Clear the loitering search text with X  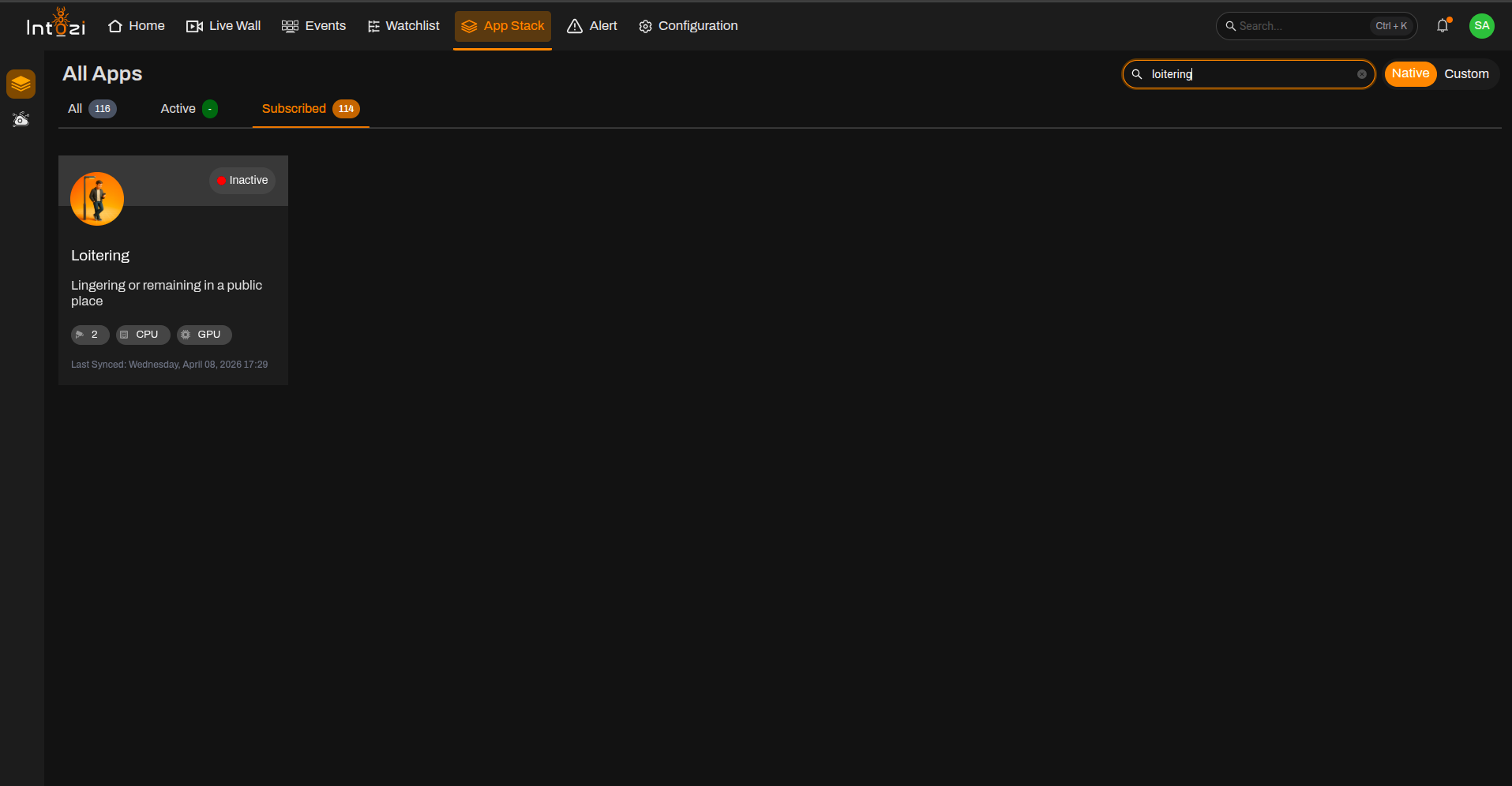click(x=1362, y=74)
